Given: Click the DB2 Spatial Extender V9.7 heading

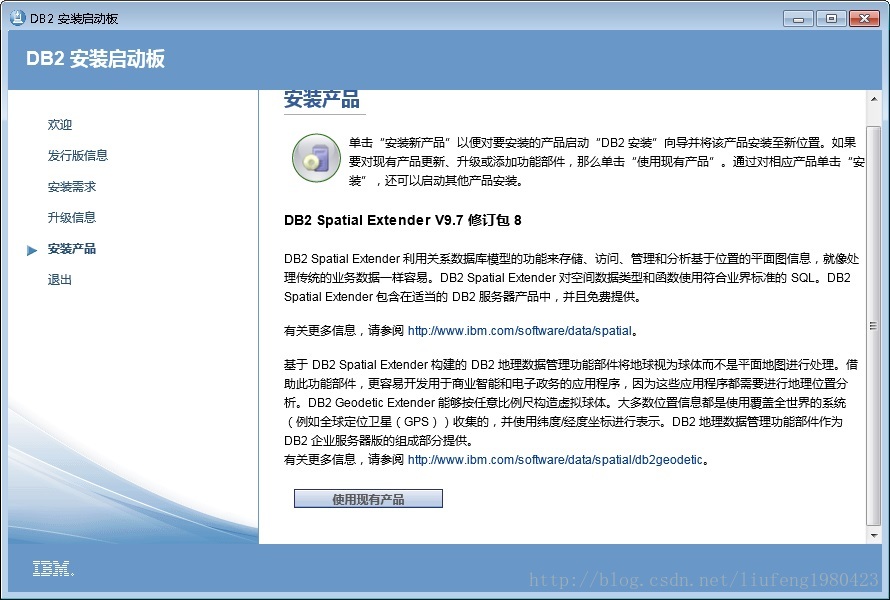Looking at the screenshot, I should click(x=402, y=220).
